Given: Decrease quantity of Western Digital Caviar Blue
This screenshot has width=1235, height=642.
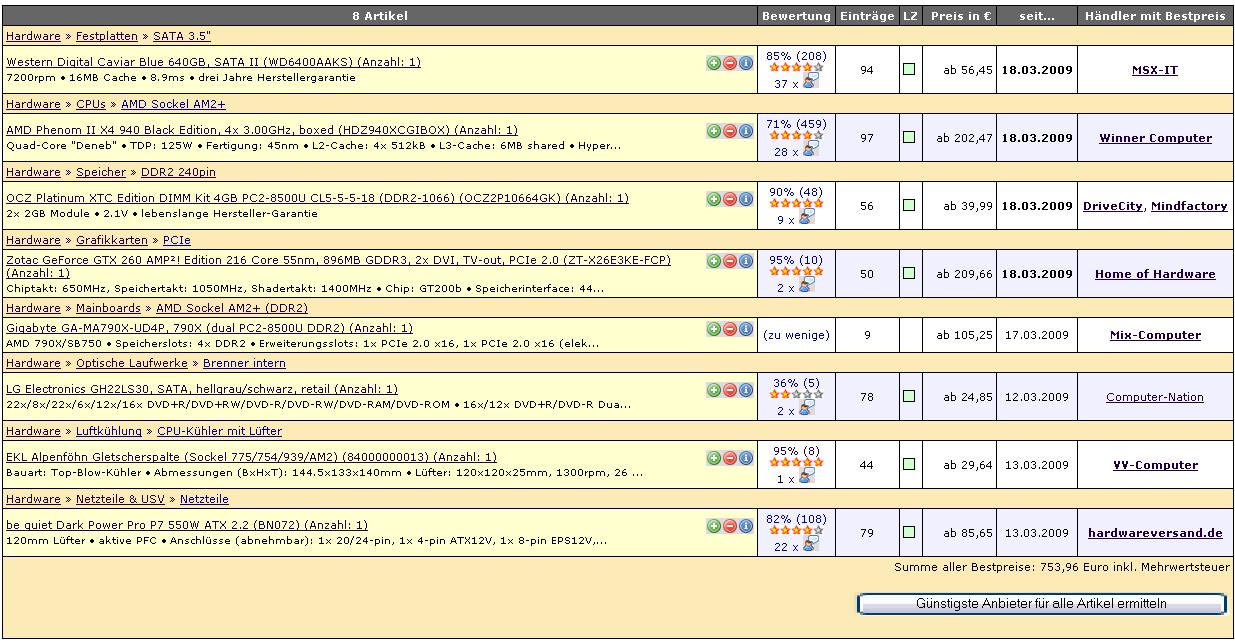Looking at the screenshot, I should pos(729,63).
